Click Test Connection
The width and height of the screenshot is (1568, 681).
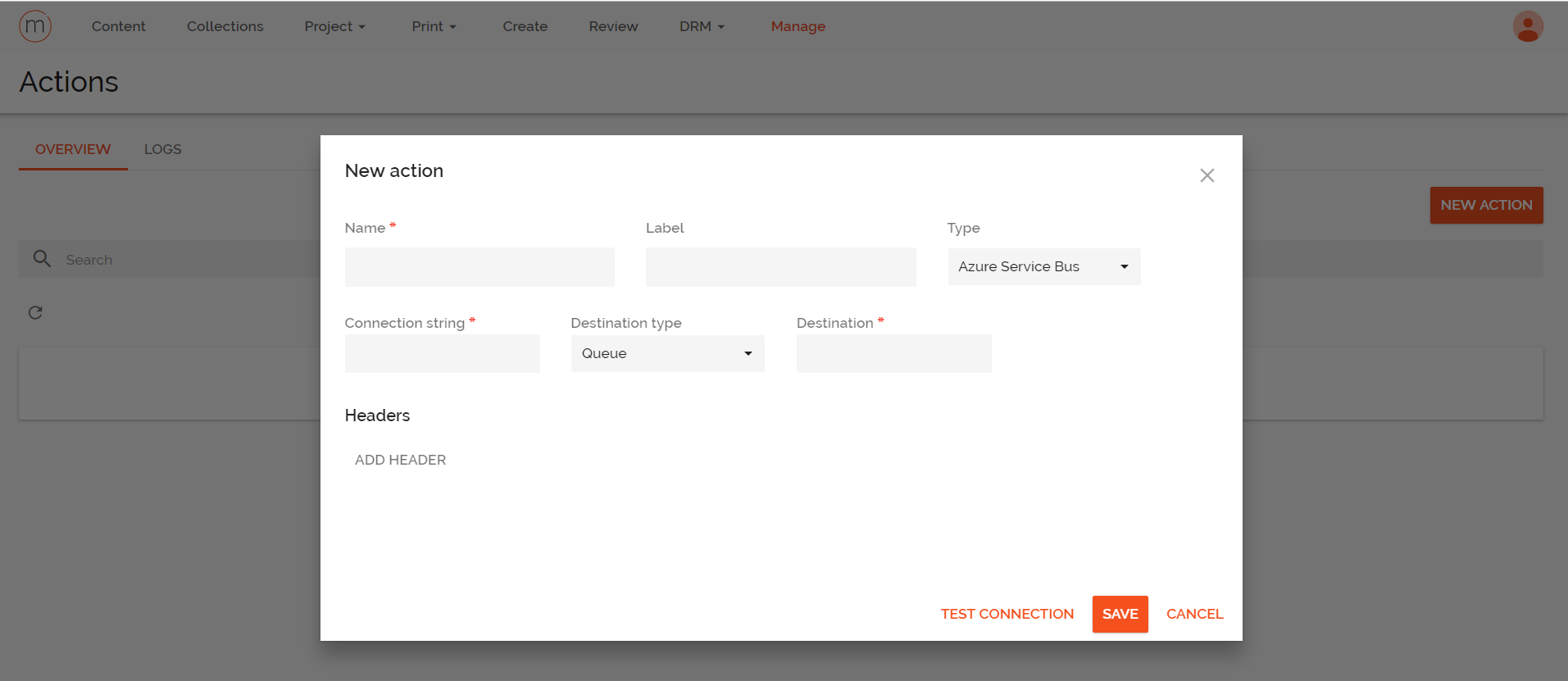tap(1007, 614)
